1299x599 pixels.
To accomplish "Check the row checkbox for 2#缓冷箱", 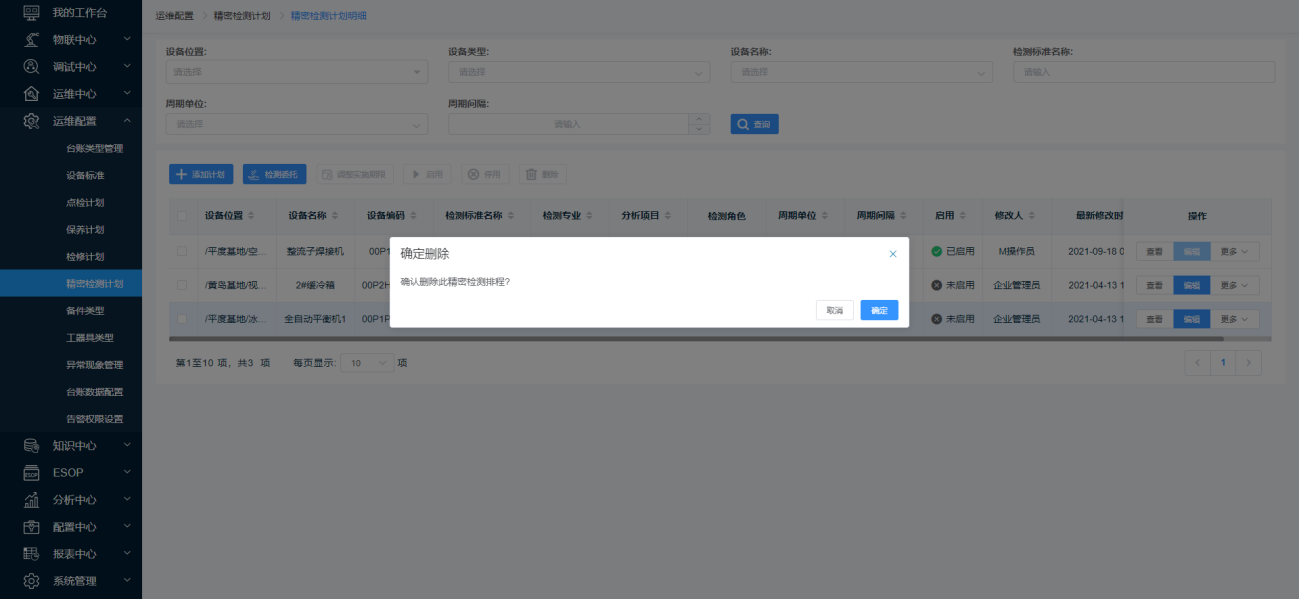I will [181, 285].
